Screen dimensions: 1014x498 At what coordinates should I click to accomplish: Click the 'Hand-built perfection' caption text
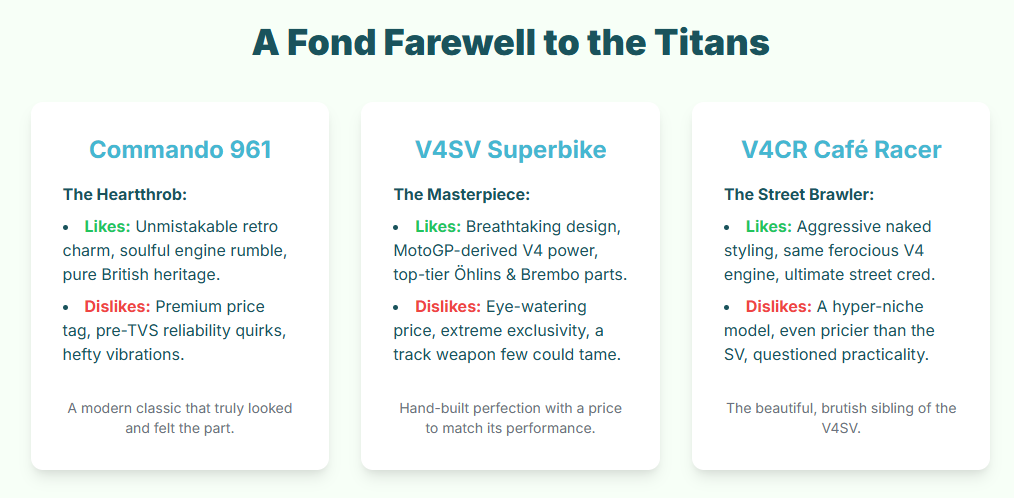click(510, 418)
